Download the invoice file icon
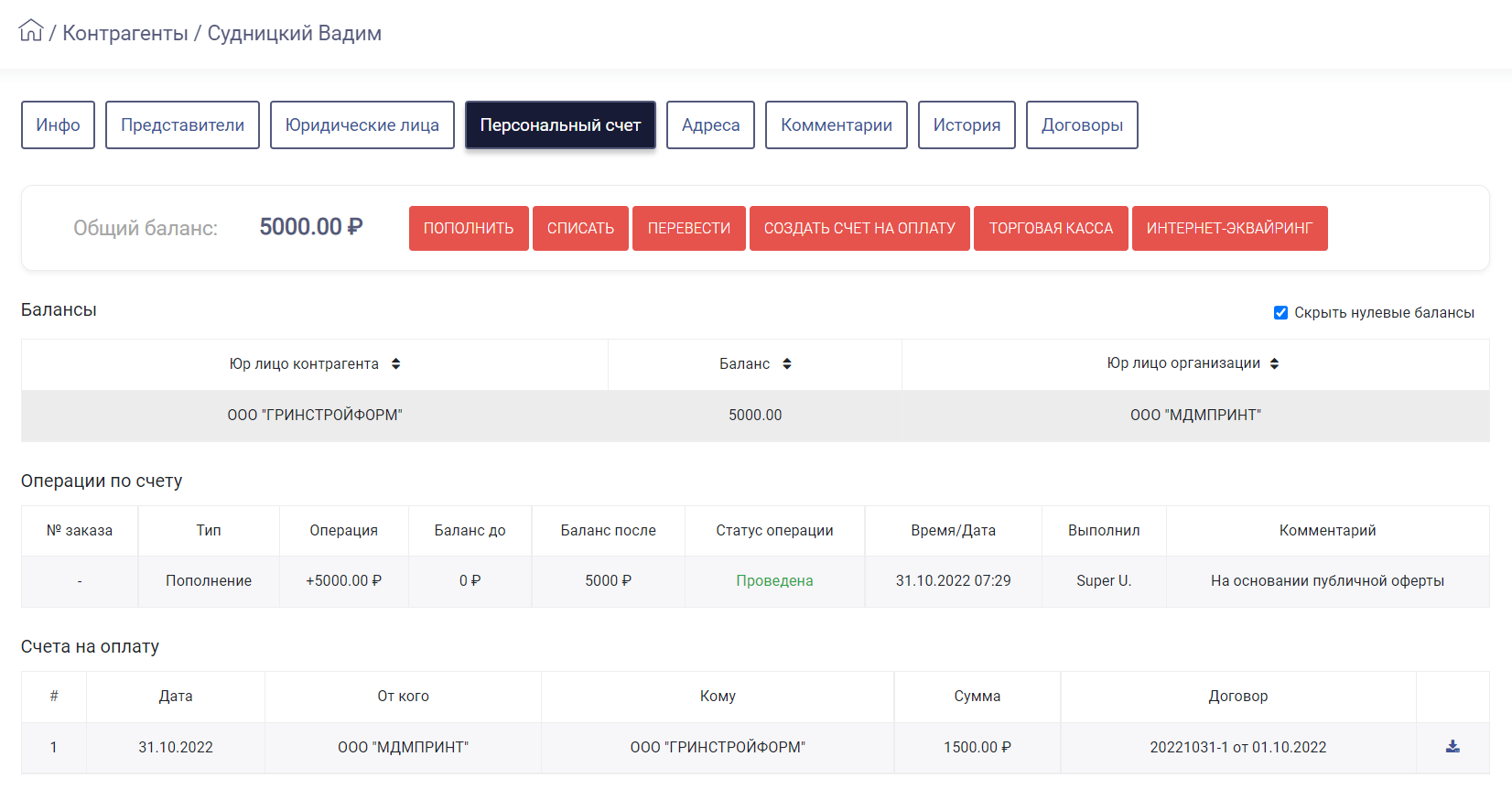 click(x=1453, y=747)
